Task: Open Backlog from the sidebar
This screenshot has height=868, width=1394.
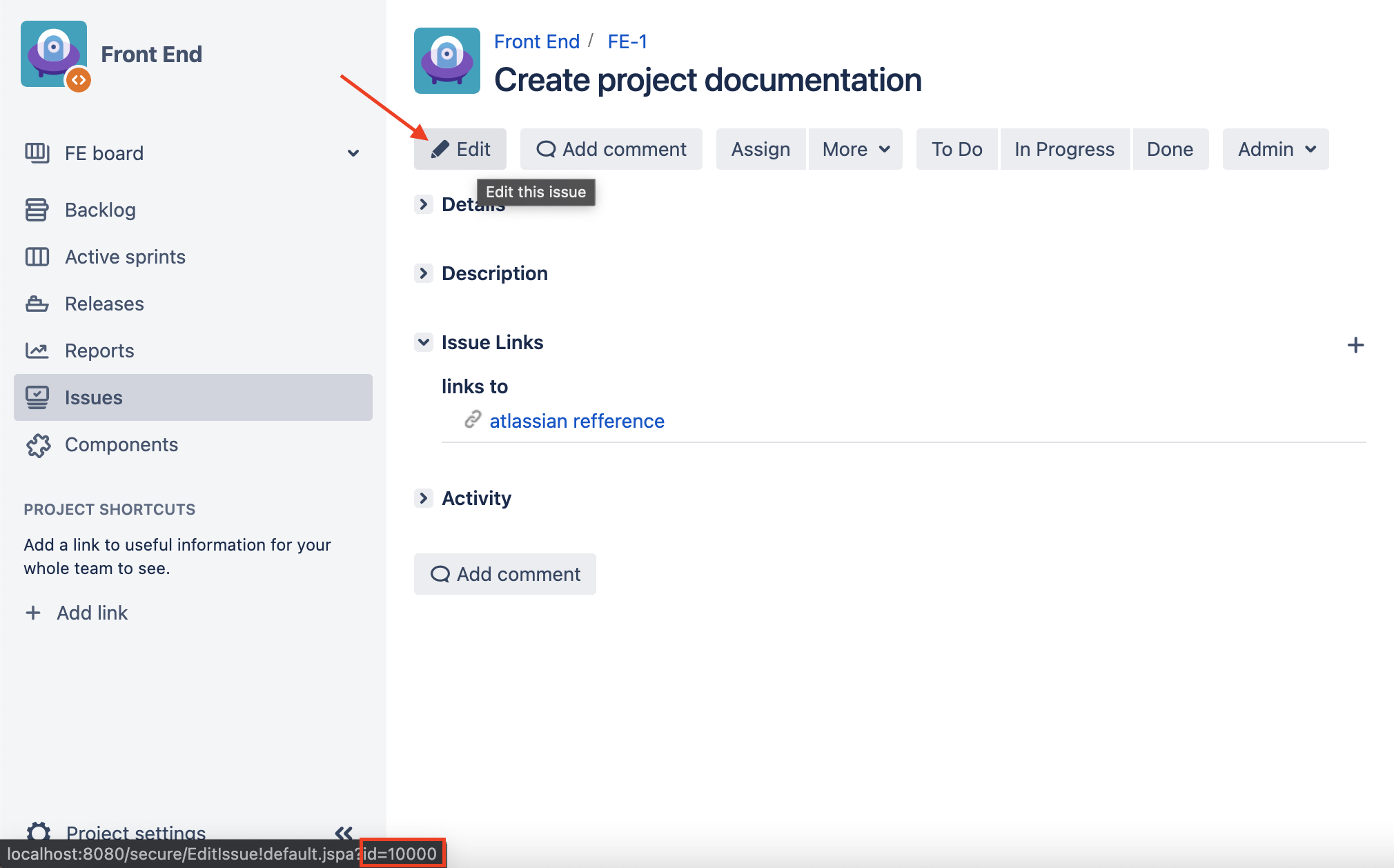Action: (100, 210)
